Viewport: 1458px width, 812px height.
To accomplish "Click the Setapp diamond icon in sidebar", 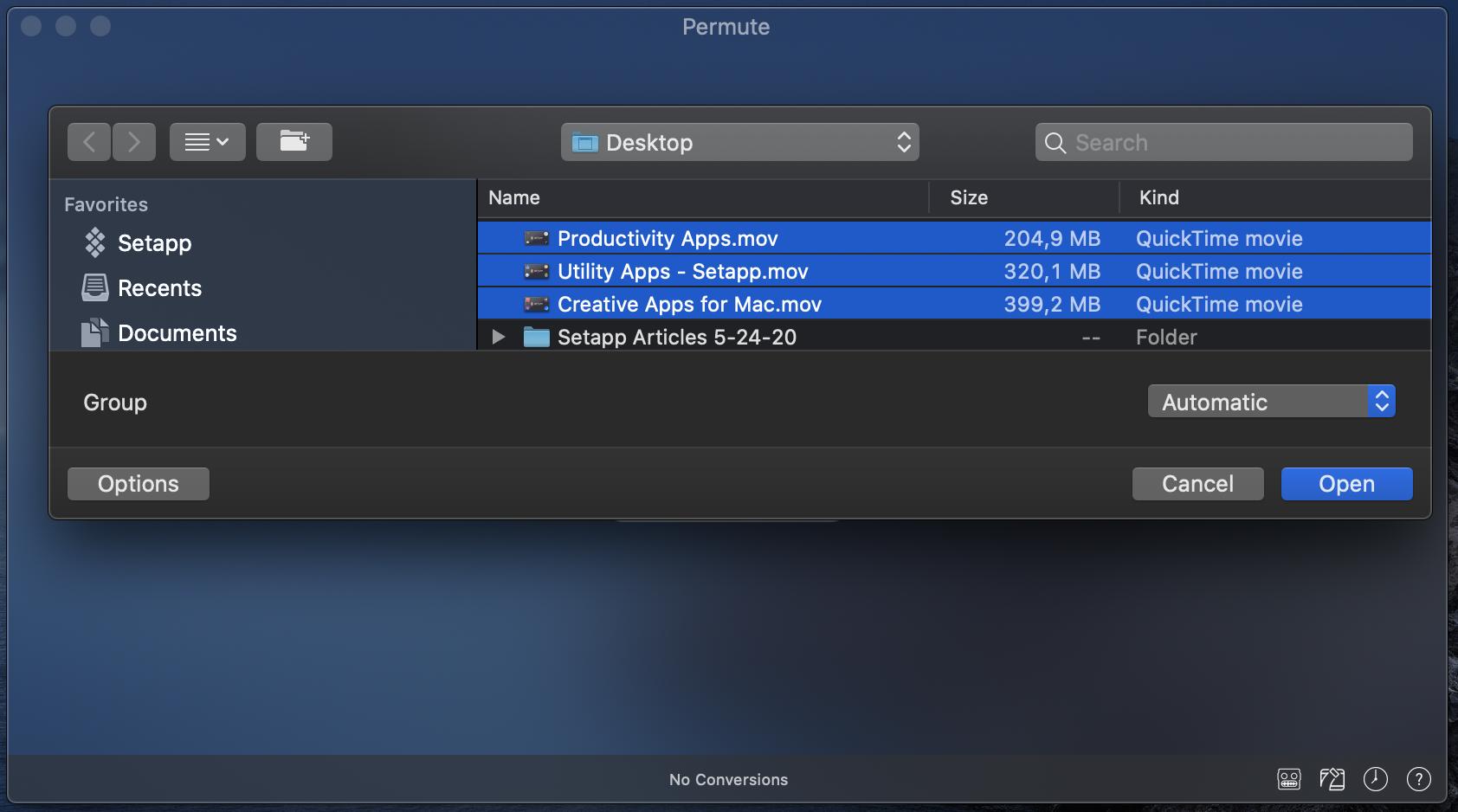I will coord(94,242).
